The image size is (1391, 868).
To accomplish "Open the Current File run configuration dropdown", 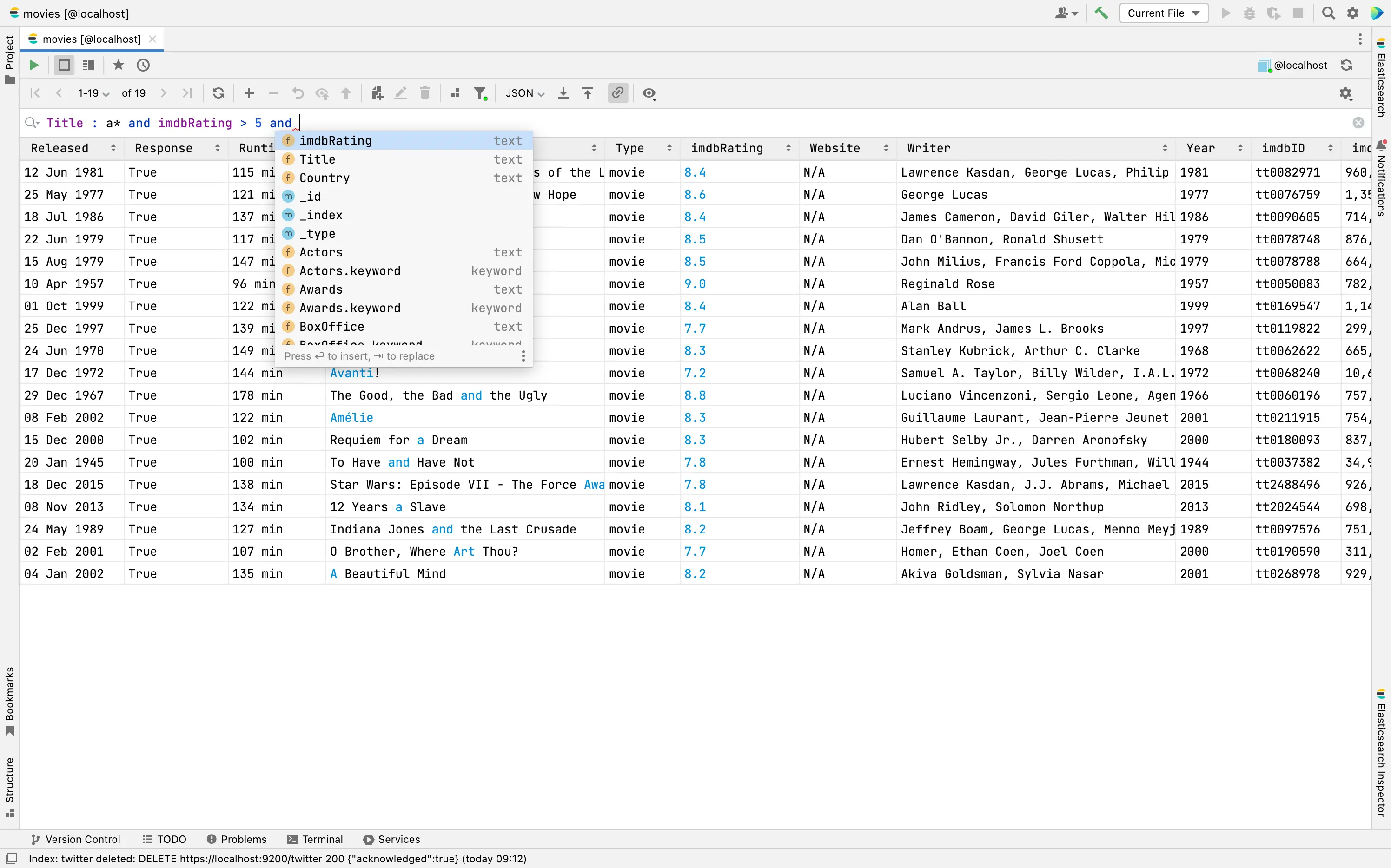I will tap(1163, 13).
